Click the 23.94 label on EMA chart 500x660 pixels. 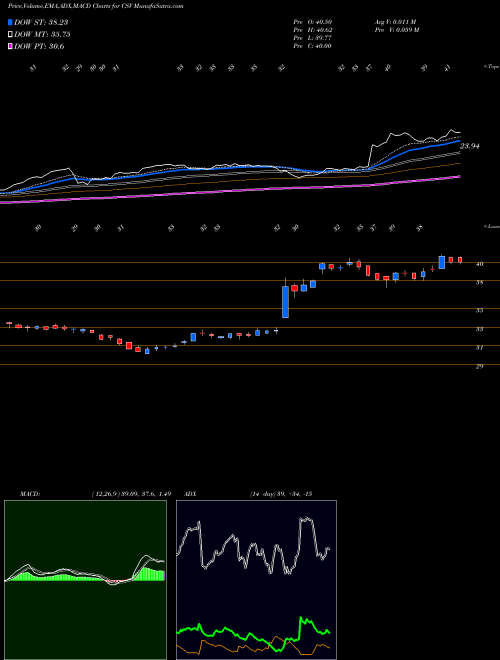click(470, 146)
